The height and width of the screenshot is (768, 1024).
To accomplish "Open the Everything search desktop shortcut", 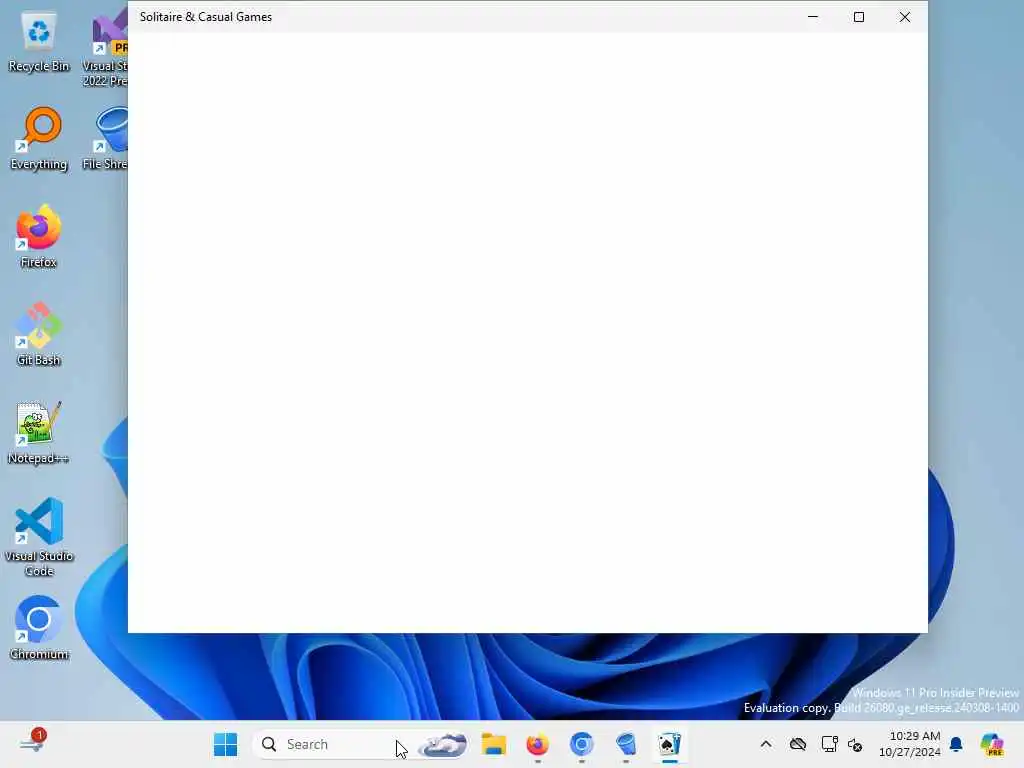I will (39, 139).
